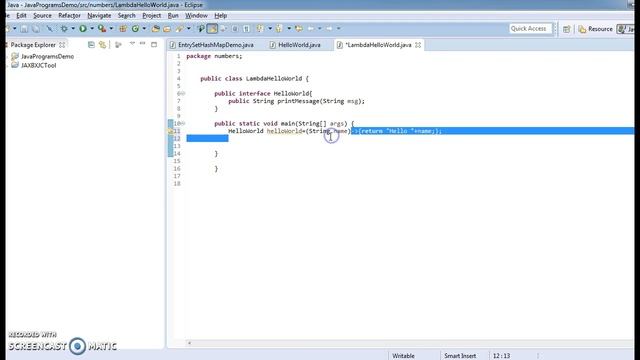The width and height of the screenshot is (640, 360).
Task: Click the Previous Annotation icon
Action: [x=279, y=29]
